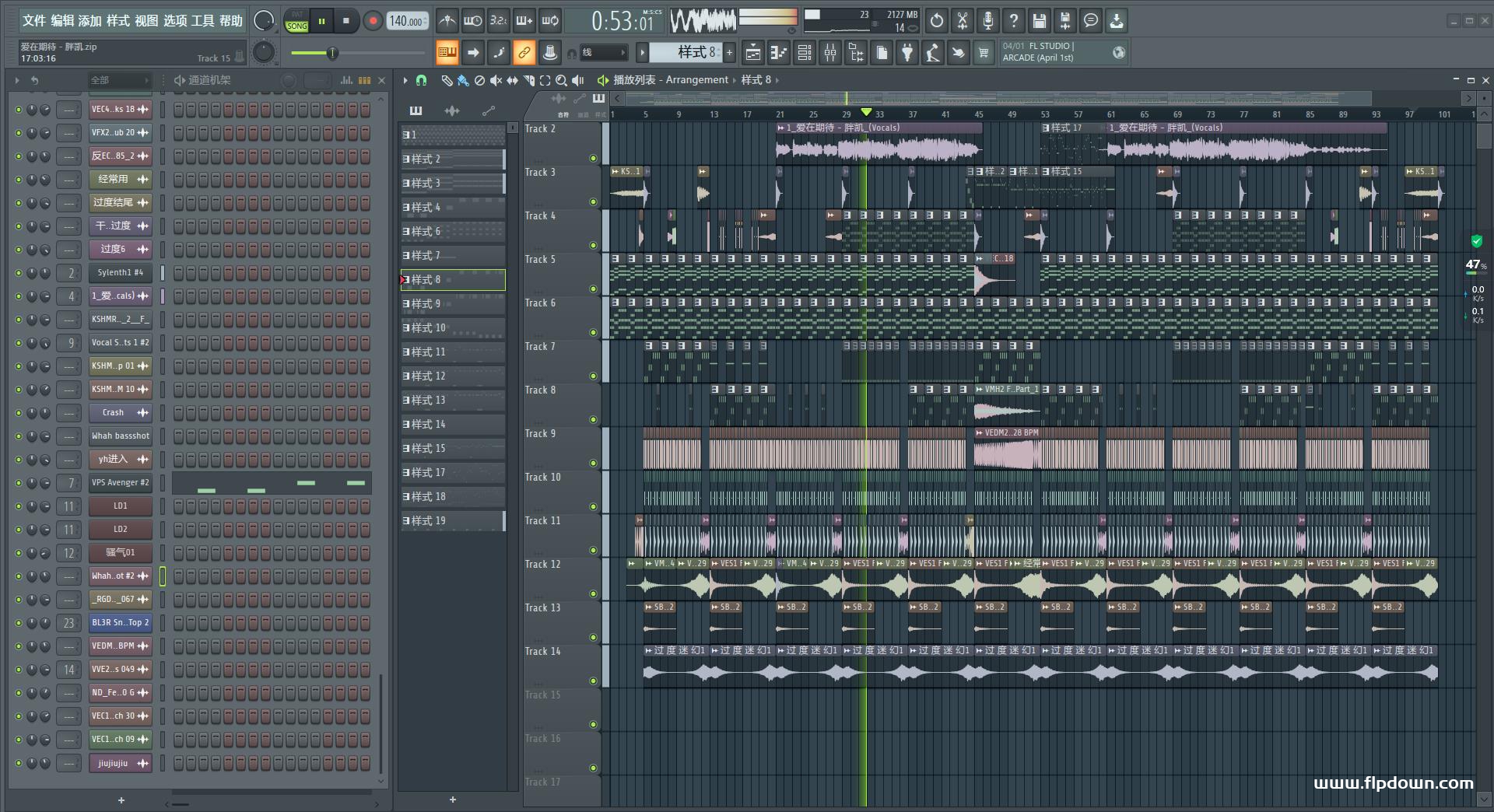This screenshot has width=1494, height=812.
Task: Select the Slice tool in playlist toolbar
Action: 528,80
